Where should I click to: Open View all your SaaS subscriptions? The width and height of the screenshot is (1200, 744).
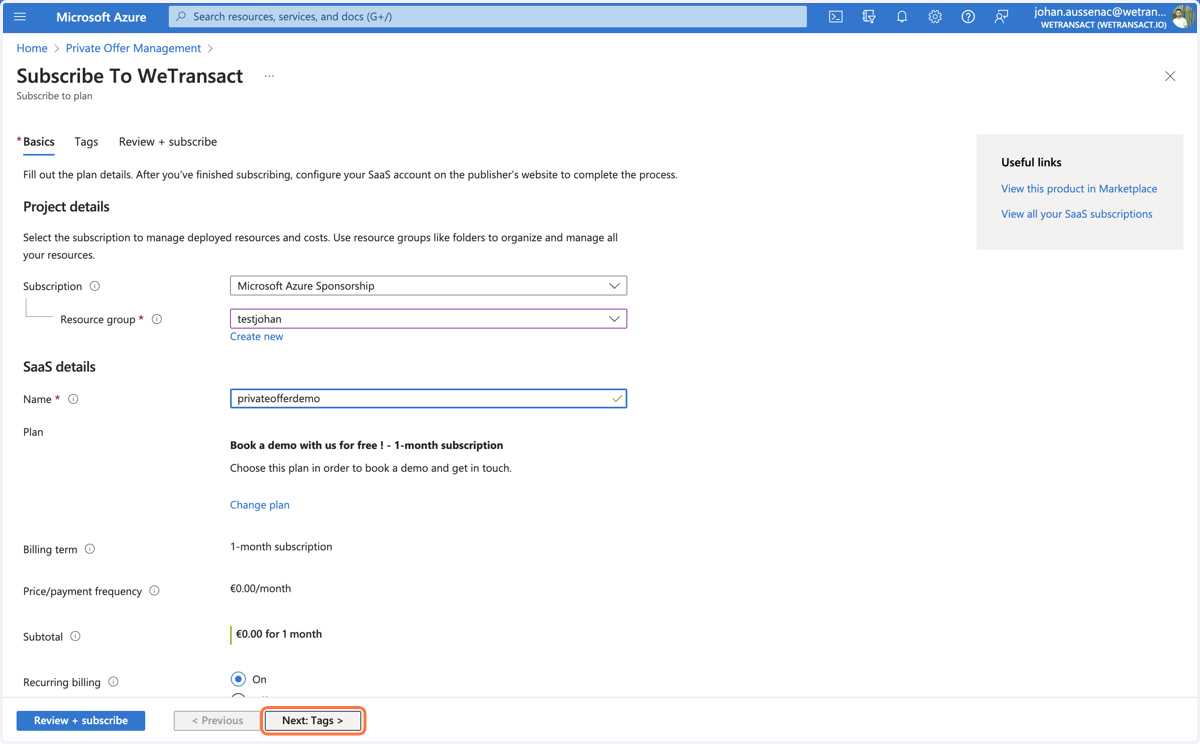[x=1076, y=214]
